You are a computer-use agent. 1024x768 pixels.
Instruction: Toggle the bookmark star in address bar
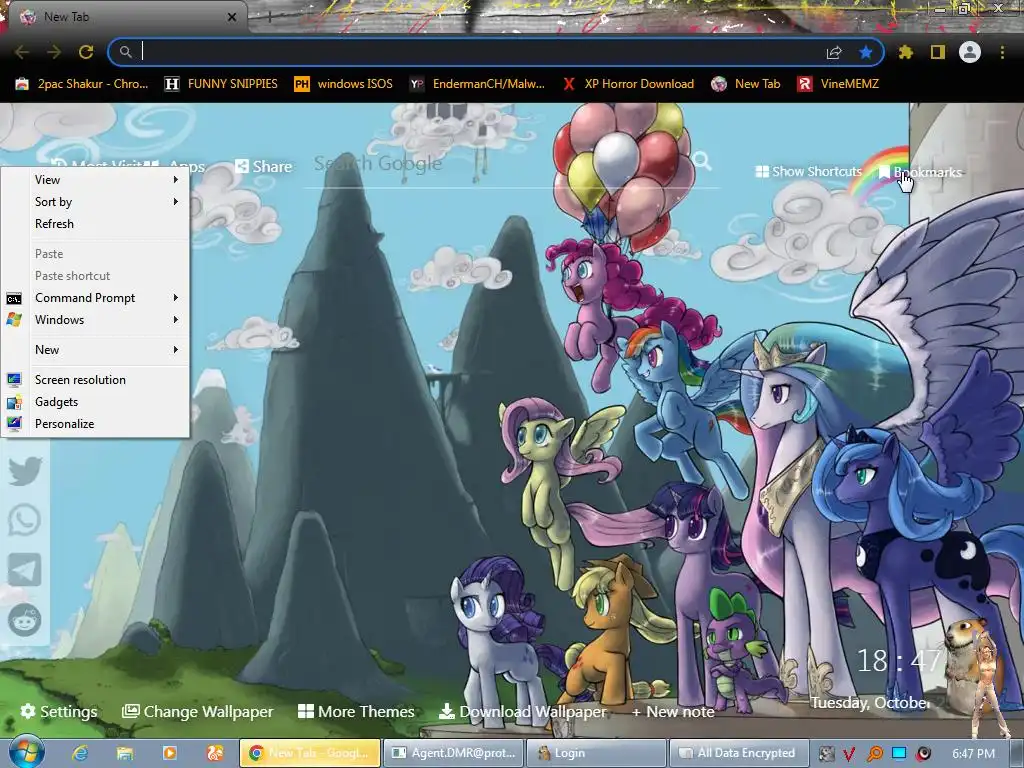tap(866, 52)
